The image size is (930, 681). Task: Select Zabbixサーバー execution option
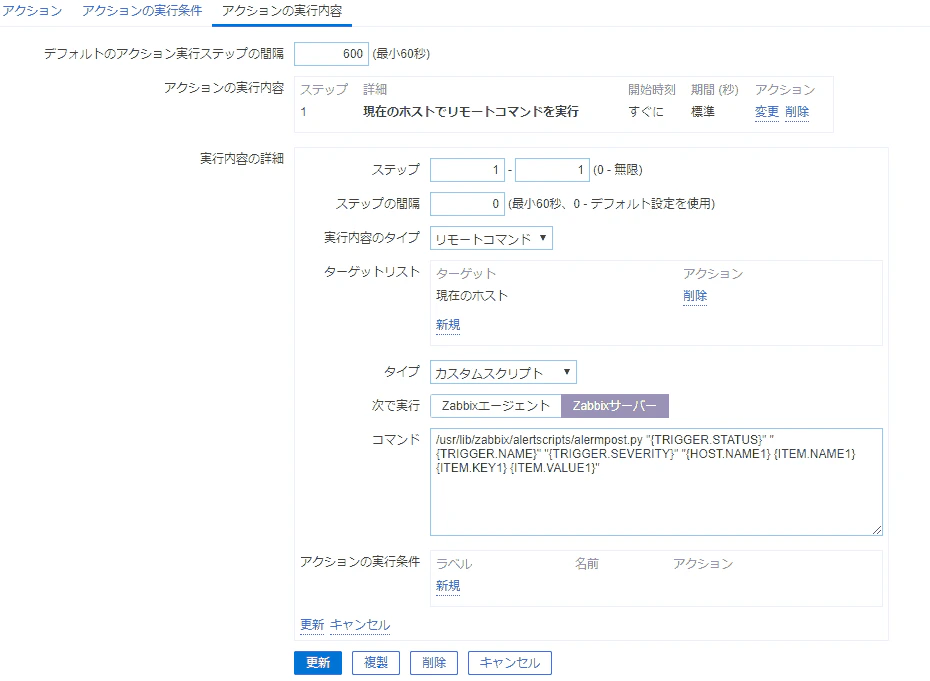tap(614, 406)
